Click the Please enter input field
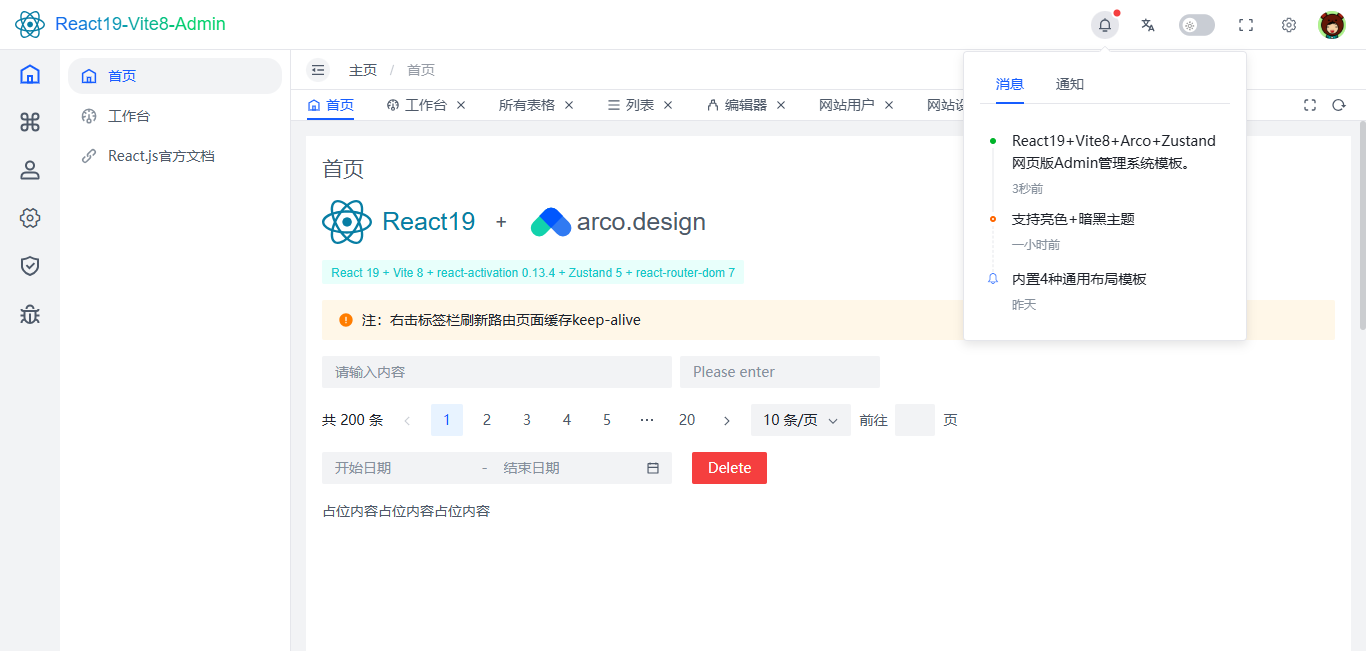This screenshot has height=651, width=1366. tap(780, 372)
